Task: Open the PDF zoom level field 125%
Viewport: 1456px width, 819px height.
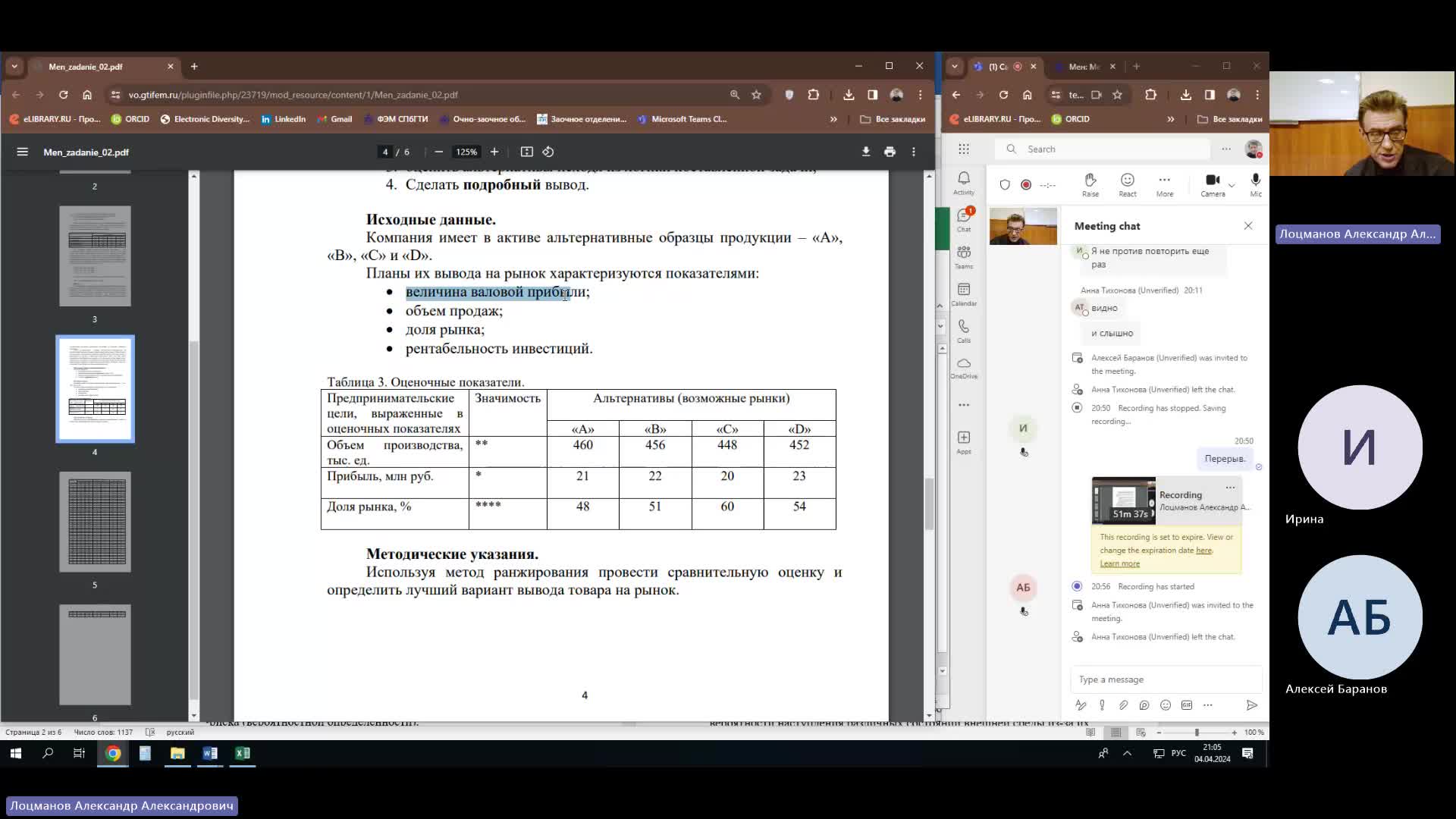Action: point(466,152)
